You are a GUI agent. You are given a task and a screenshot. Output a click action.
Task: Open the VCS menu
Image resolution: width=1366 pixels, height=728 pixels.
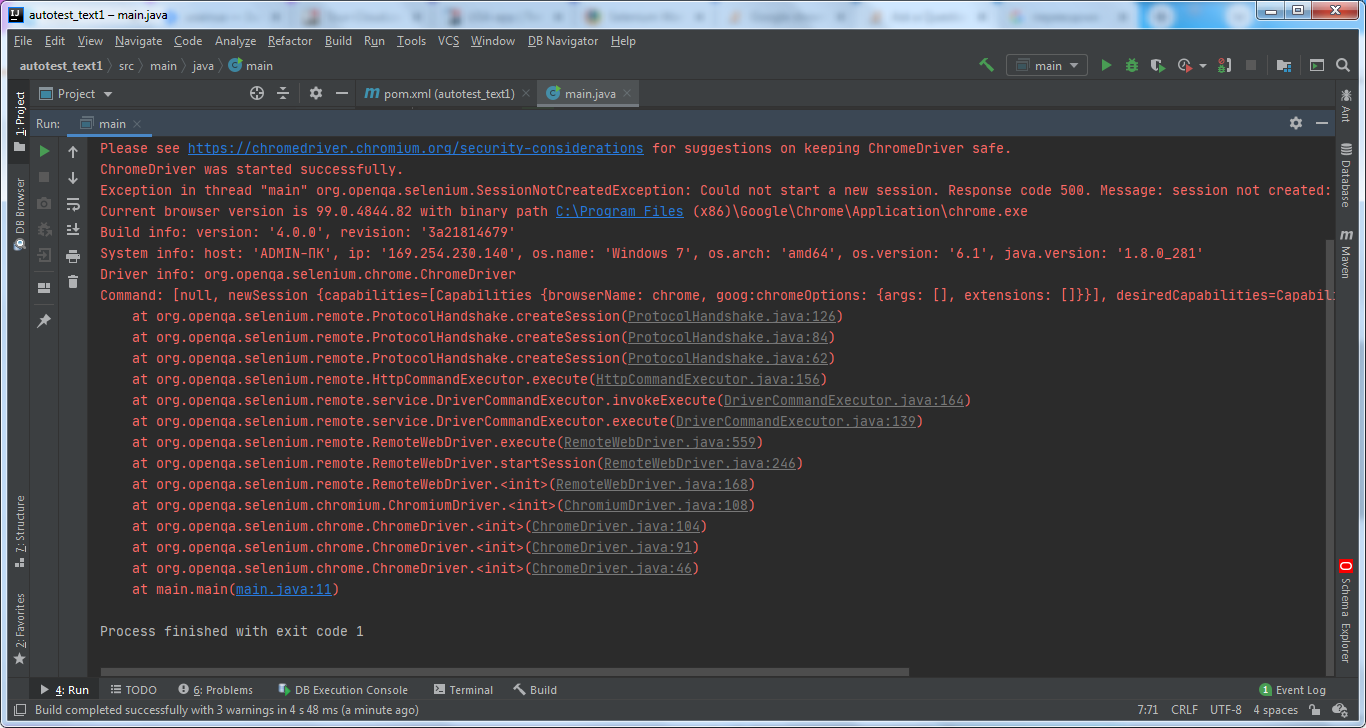pos(449,41)
